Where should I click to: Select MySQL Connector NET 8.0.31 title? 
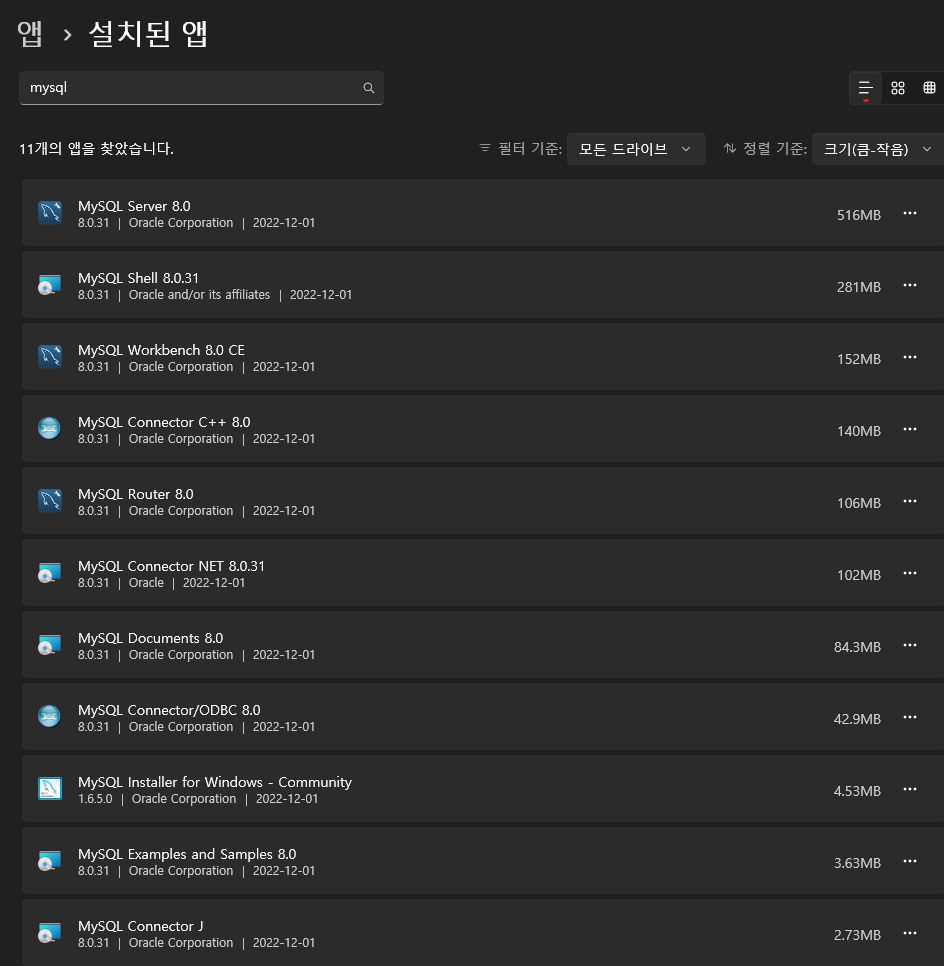click(x=171, y=566)
